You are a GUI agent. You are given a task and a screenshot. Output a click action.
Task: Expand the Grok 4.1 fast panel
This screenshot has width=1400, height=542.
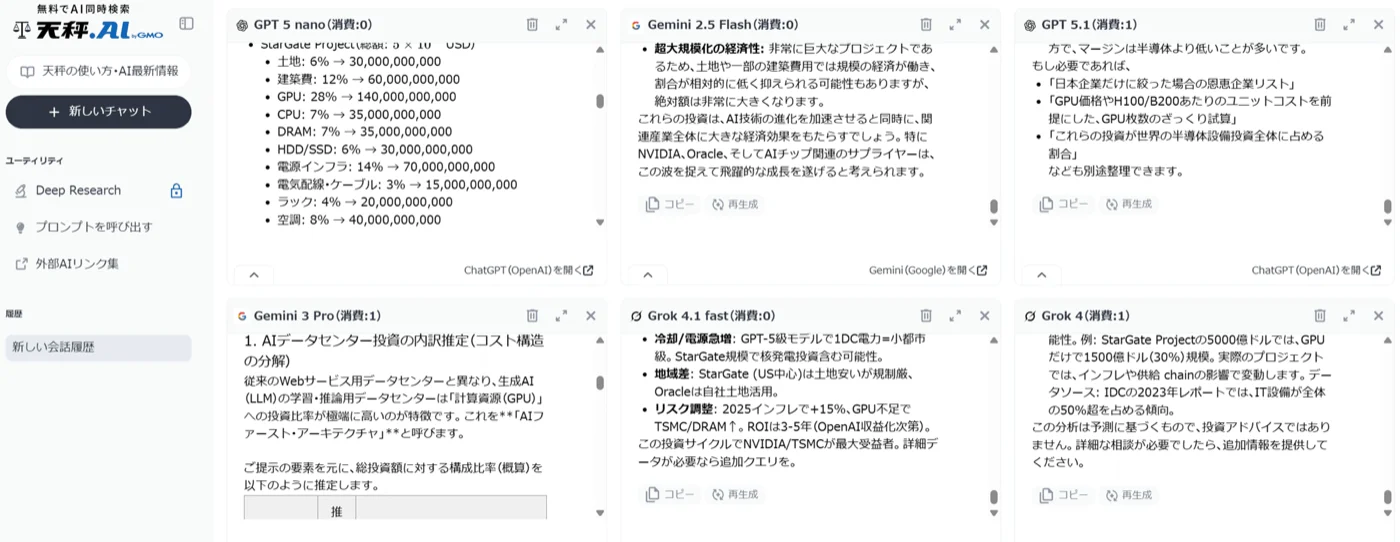click(955, 315)
